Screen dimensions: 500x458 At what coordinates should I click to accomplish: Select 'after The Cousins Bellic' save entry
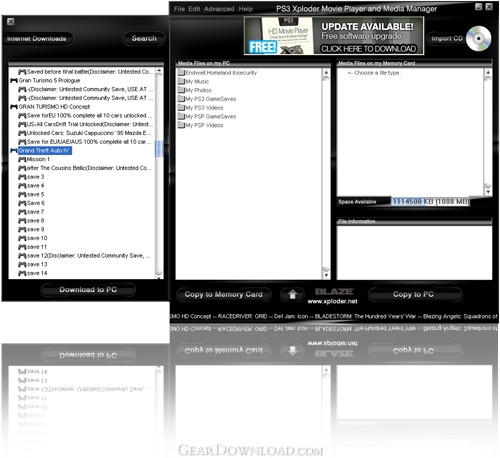(x=85, y=168)
